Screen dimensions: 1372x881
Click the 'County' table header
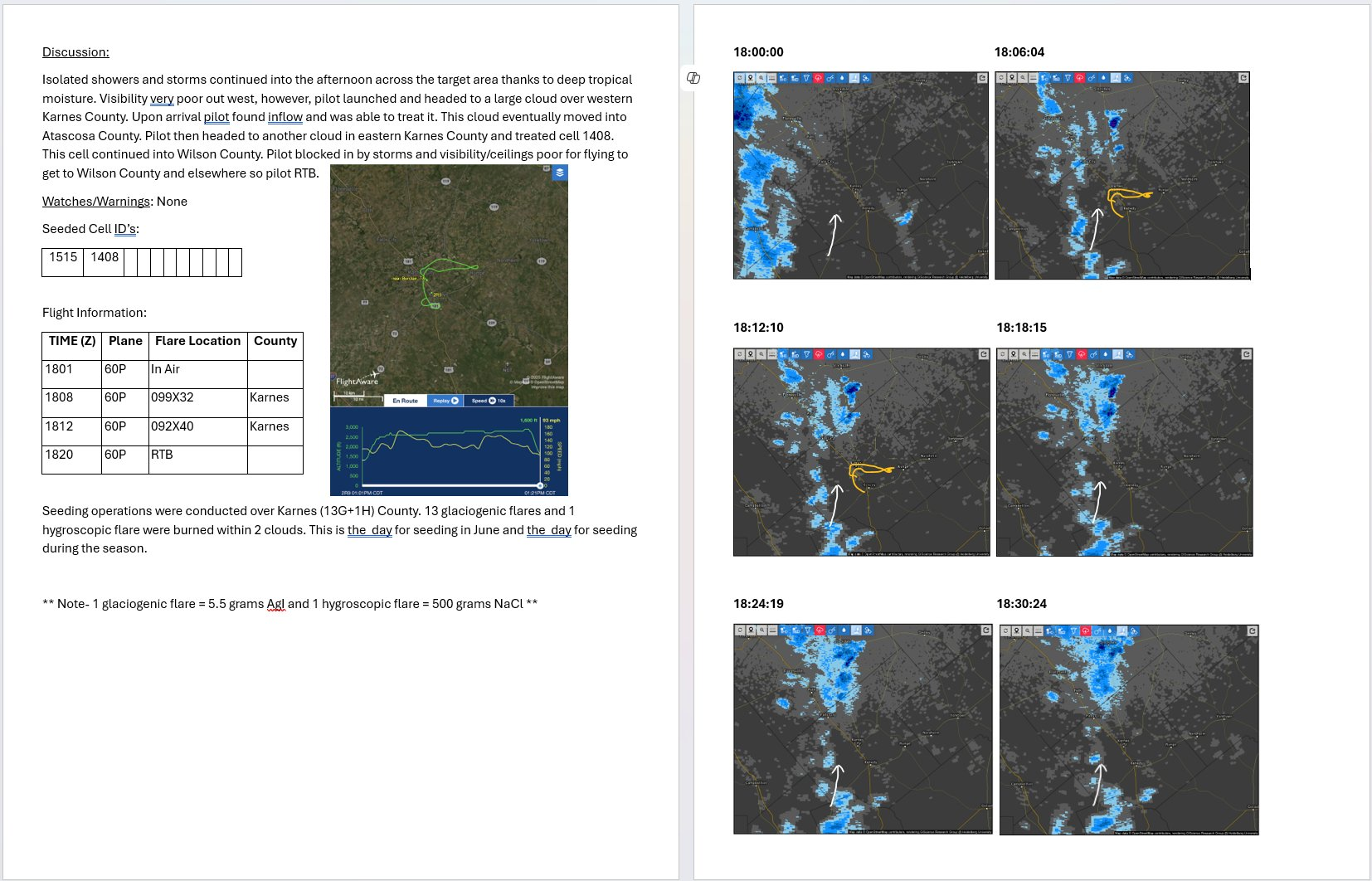coord(275,346)
